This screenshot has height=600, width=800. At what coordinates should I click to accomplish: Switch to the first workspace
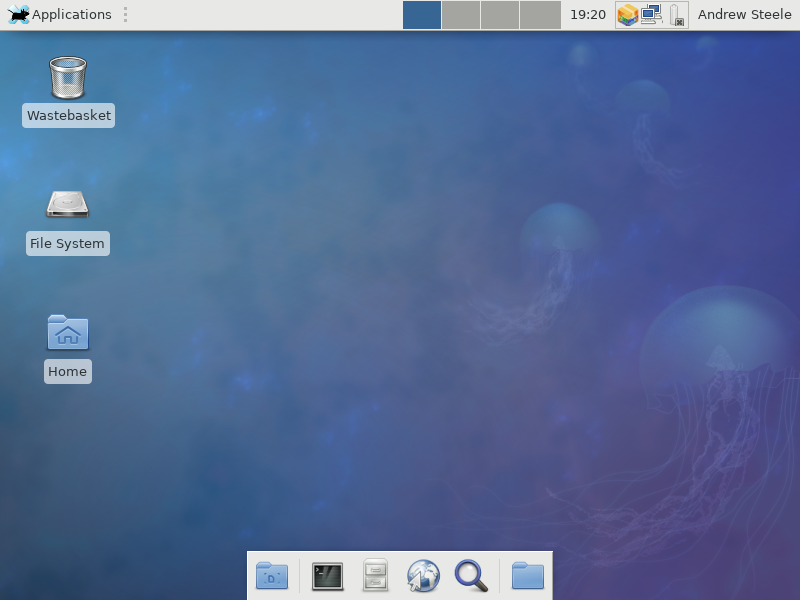click(x=422, y=15)
